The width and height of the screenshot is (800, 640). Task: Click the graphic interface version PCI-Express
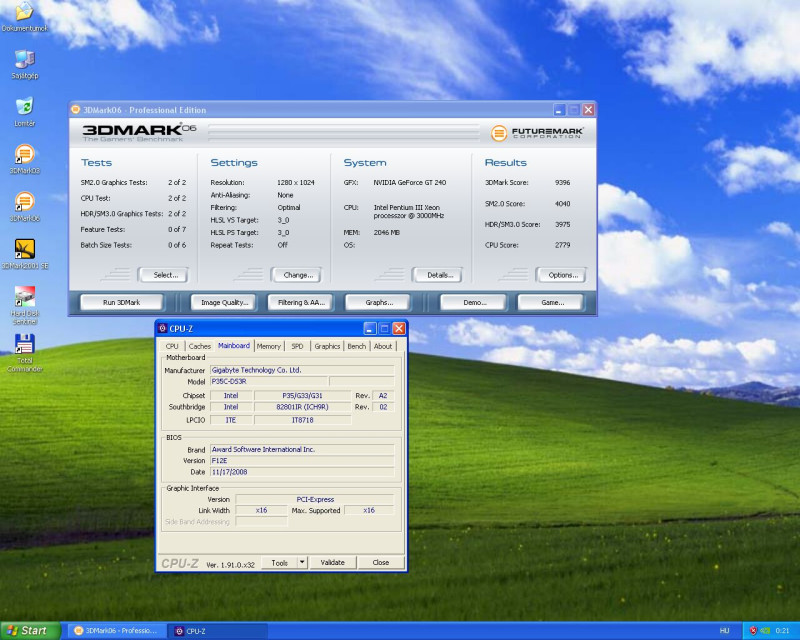click(x=315, y=499)
